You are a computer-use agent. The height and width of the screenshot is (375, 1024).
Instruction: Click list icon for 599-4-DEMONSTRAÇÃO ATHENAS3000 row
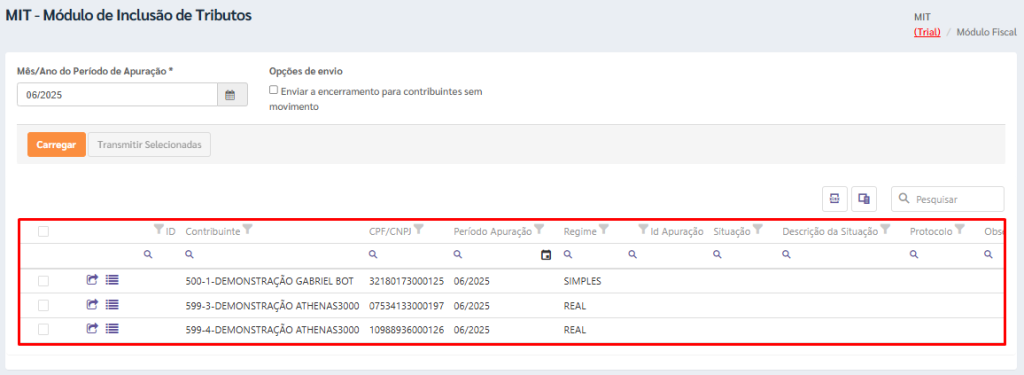pyautogui.click(x=112, y=329)
